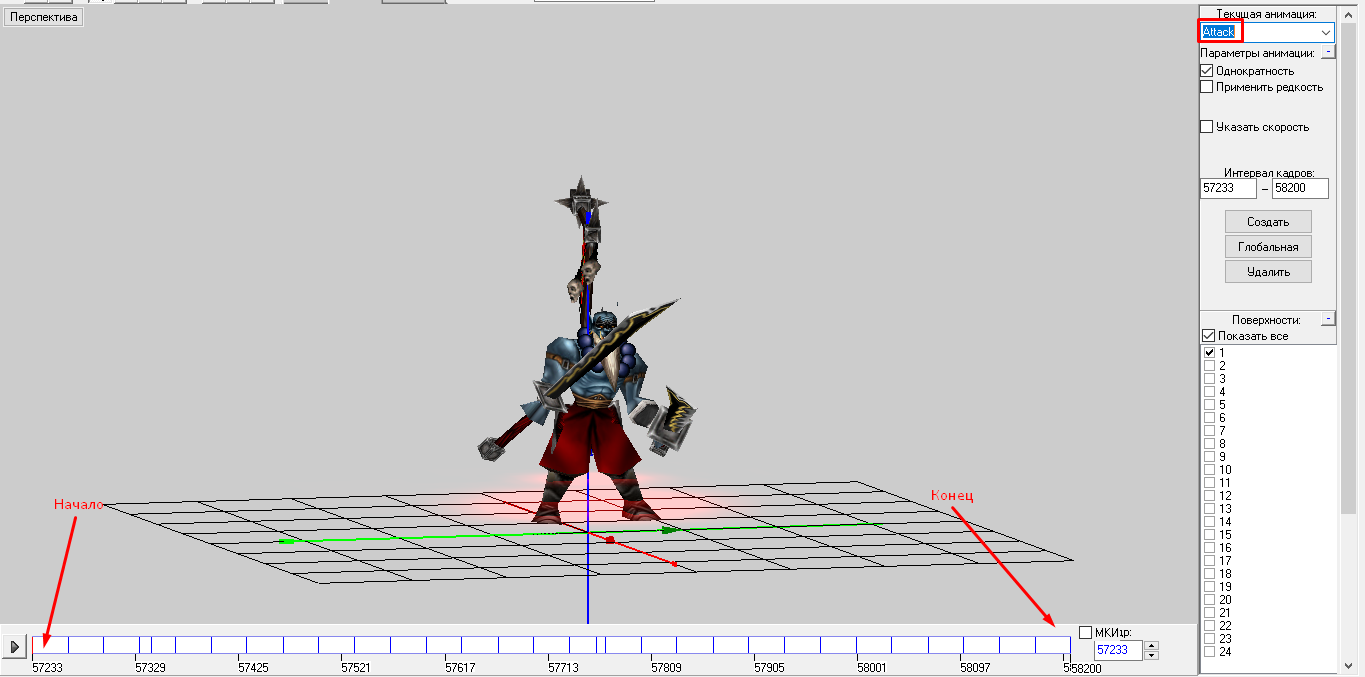The width and height of the screenshot is (1365, 677).
Task: Check surface 2 checkbox
Action: (x=1209, y=366)
